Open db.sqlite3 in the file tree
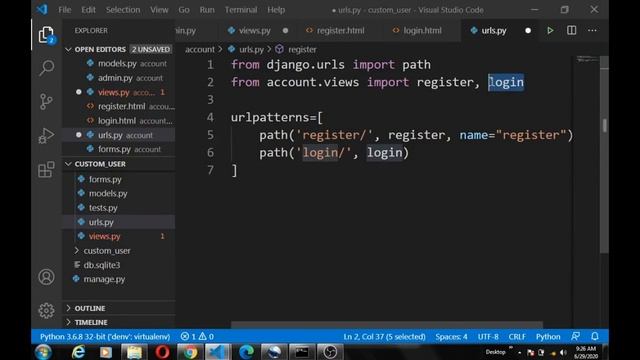 tap(102, 265)
